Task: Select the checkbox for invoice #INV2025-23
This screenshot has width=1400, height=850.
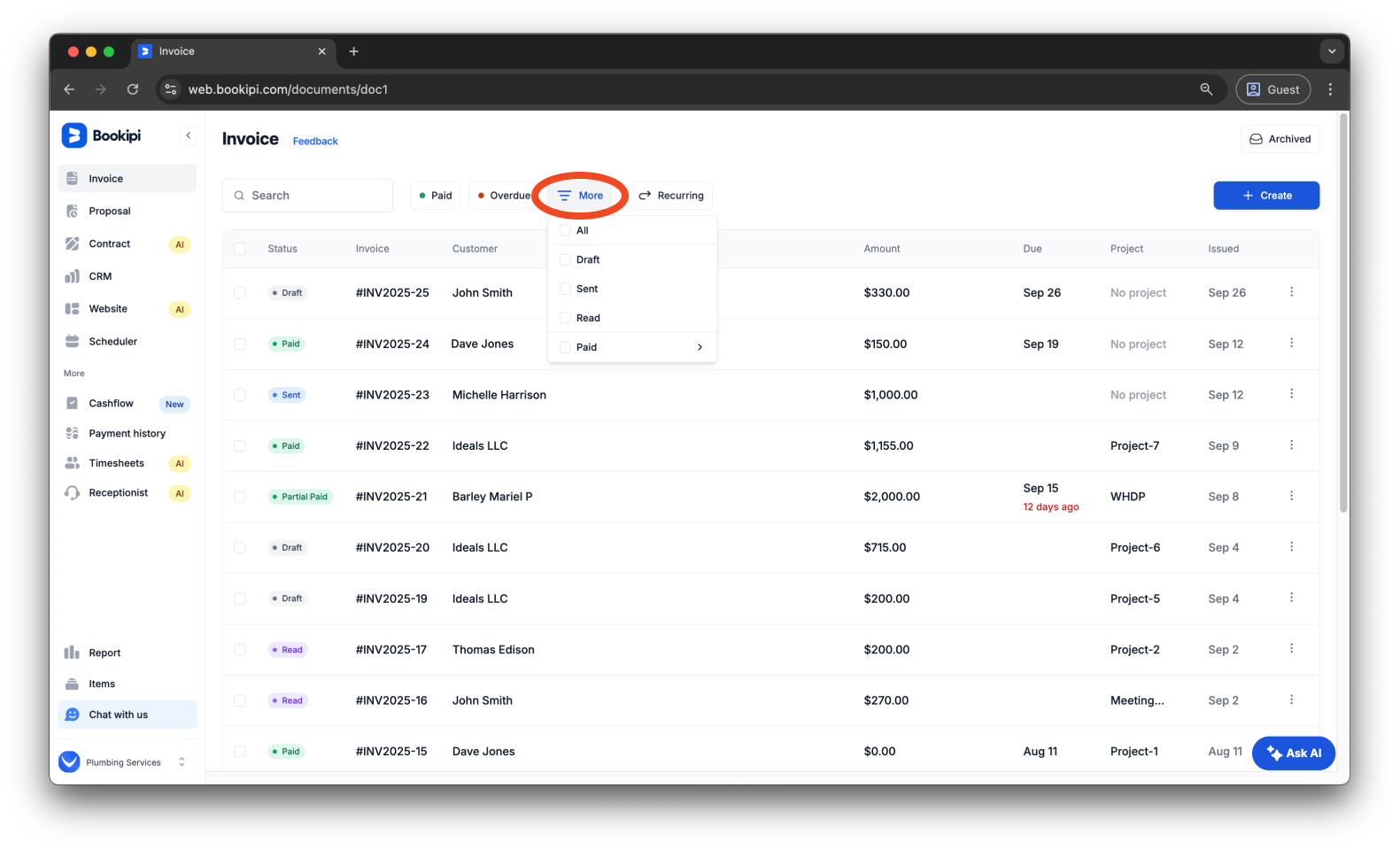Action: coord(240,395)
